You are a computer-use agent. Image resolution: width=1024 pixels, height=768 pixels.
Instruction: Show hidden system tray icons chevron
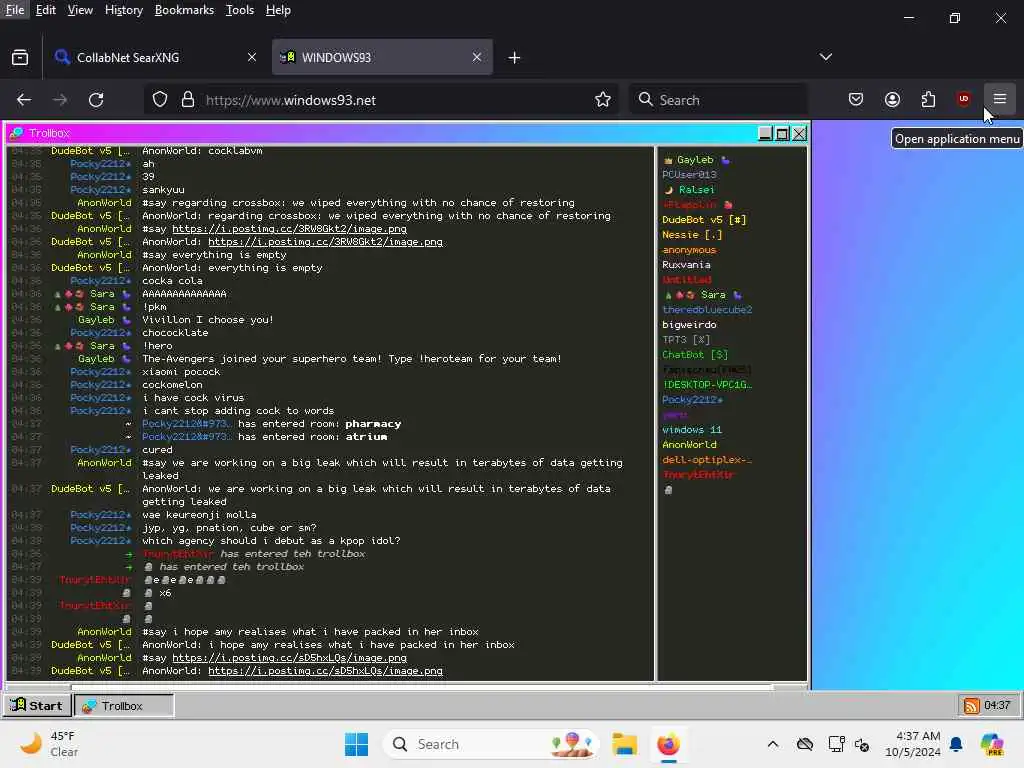click(x=773, y=744)
